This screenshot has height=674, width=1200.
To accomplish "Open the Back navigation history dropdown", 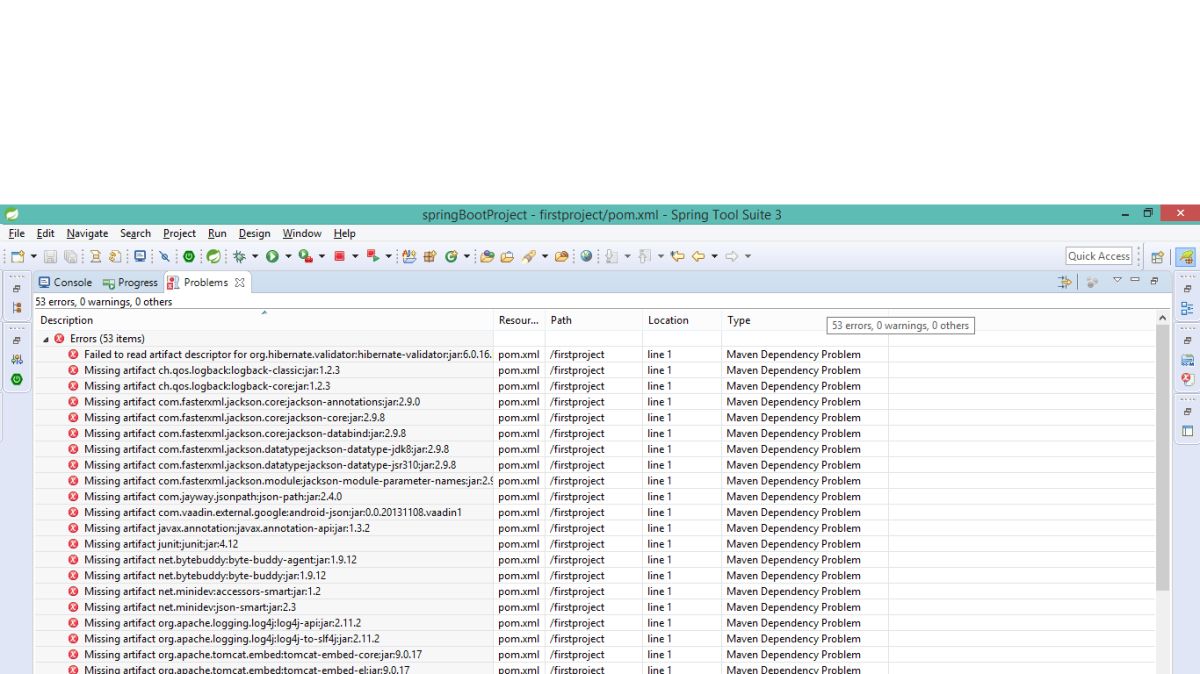I will 714,257.
